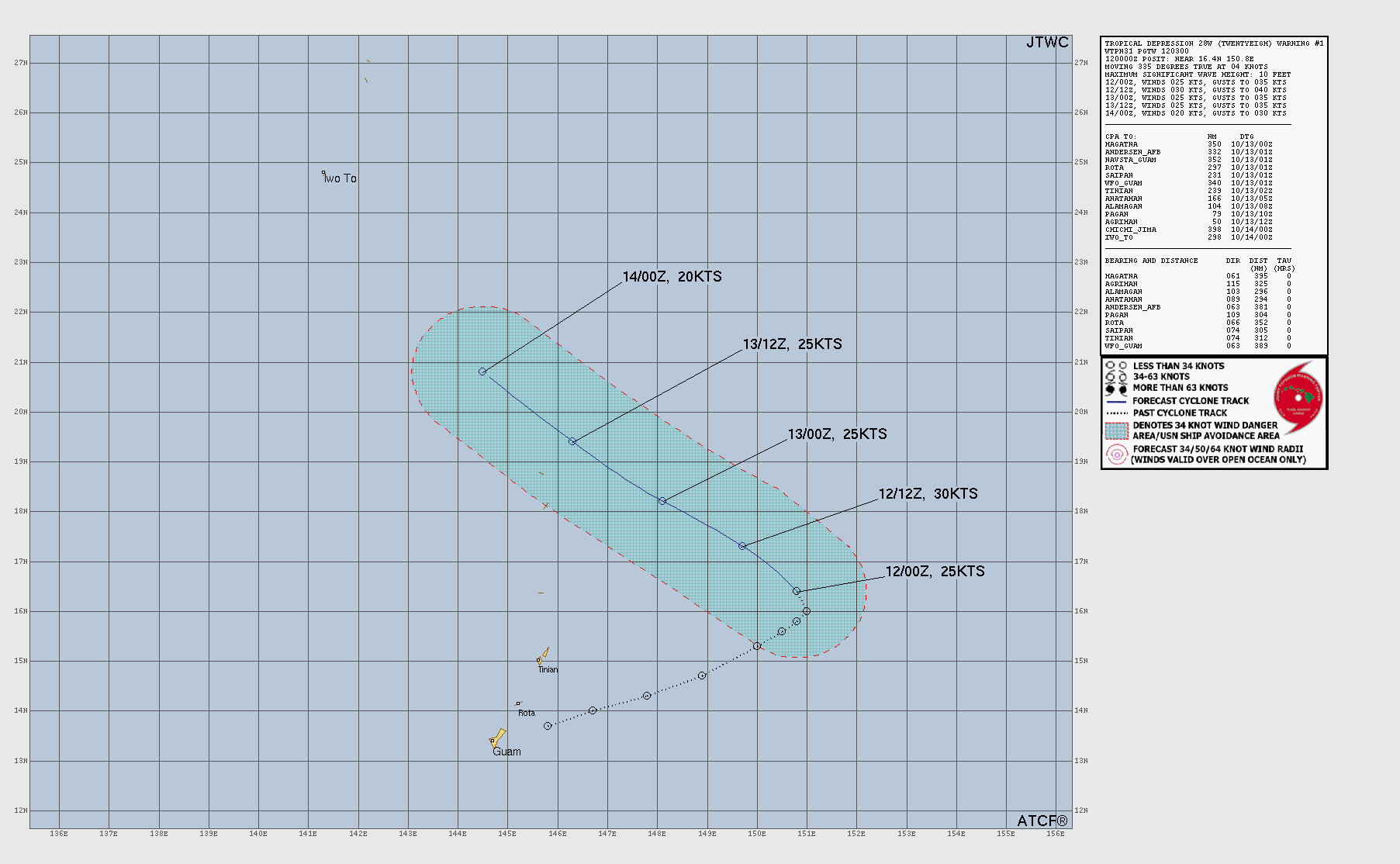Click the Rota island marker

[519, 703]
